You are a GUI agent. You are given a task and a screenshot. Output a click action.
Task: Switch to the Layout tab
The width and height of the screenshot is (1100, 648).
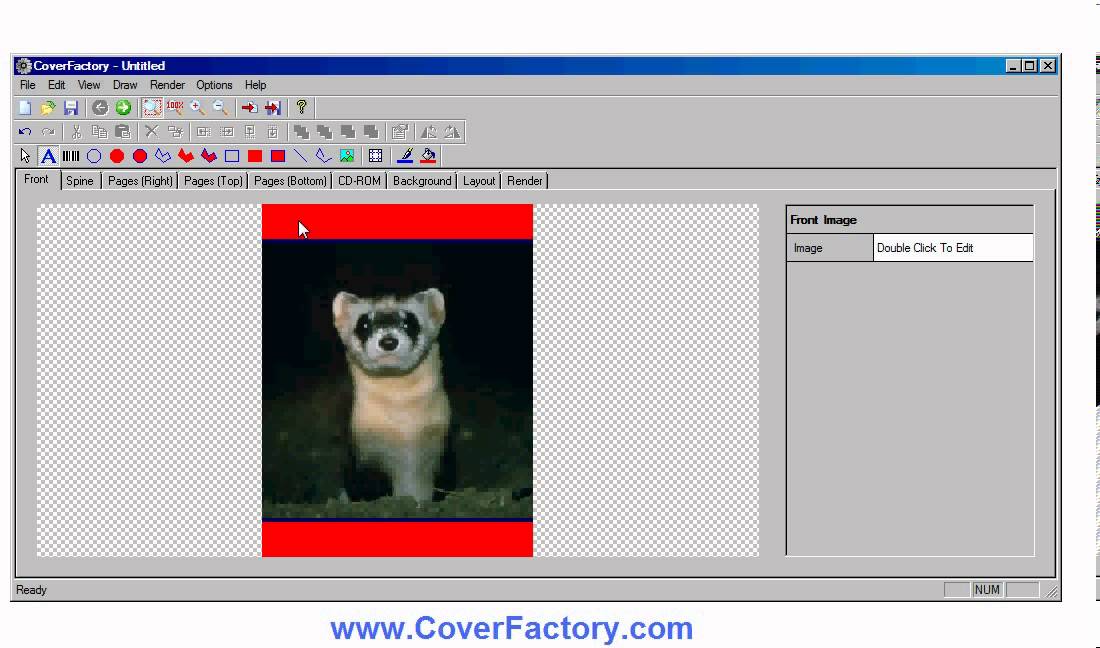click(x=479, y=181)
